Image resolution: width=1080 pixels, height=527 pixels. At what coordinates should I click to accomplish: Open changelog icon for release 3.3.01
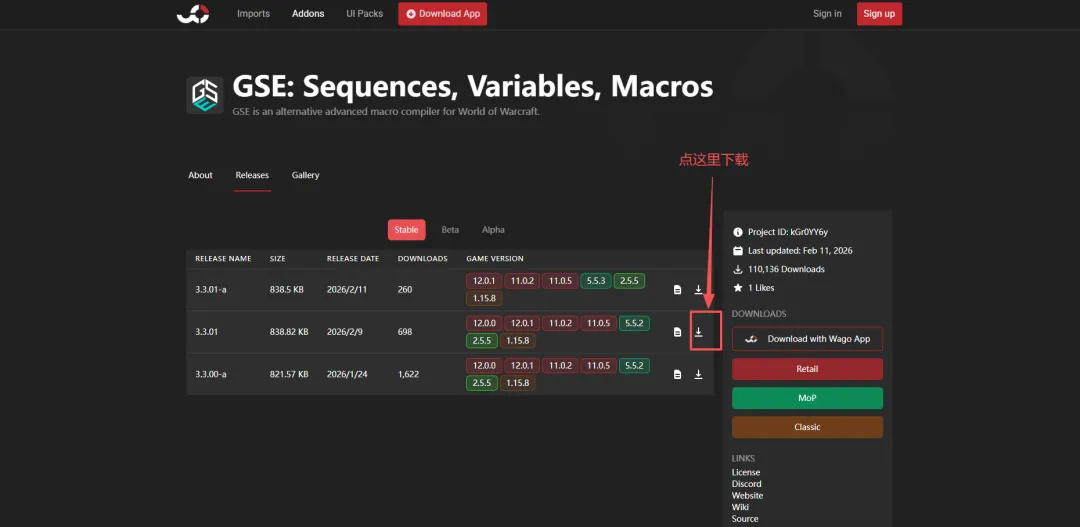pos(678,332)
